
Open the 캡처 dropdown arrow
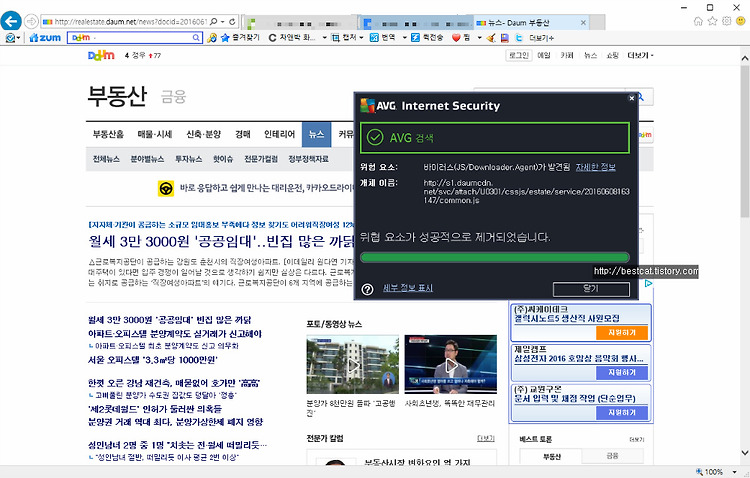click(361, 37)
